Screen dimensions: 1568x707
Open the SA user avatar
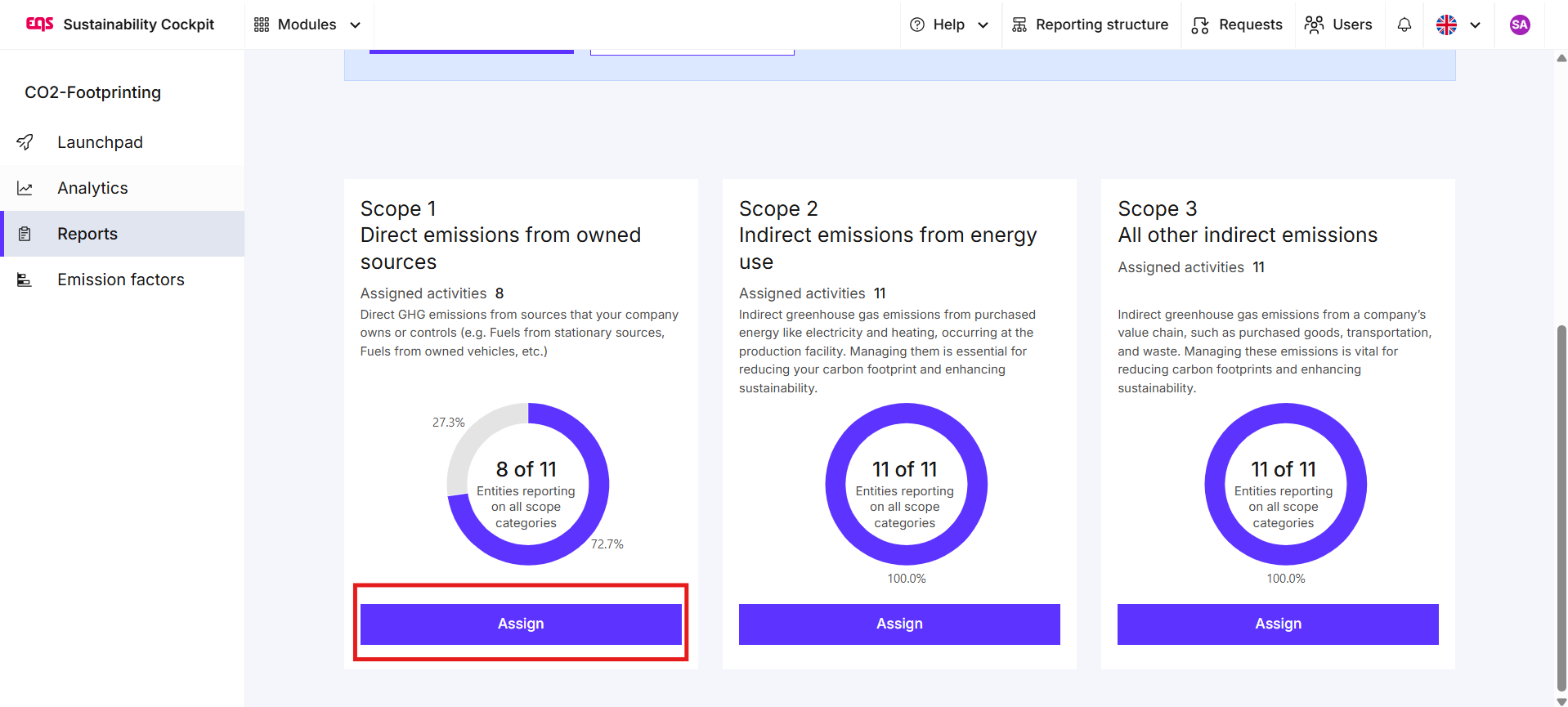1519,25
